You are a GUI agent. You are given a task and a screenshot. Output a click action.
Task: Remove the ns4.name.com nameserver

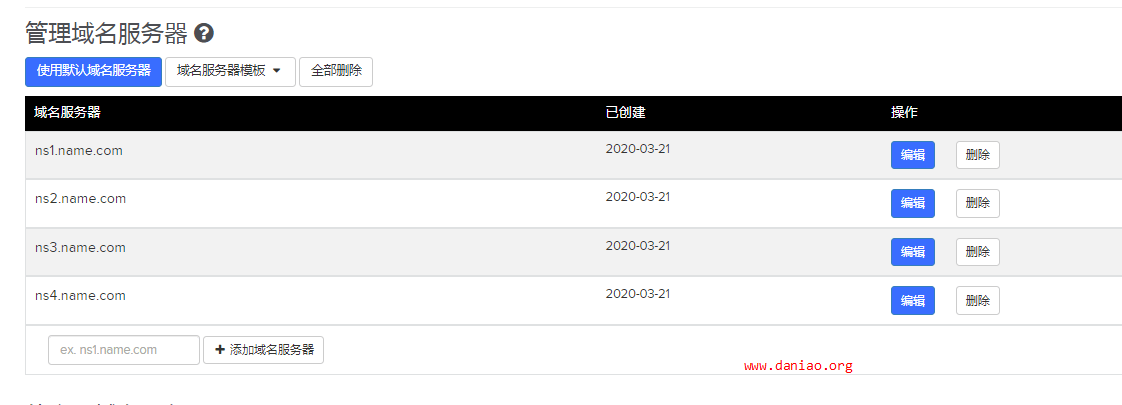pos(977,301)
